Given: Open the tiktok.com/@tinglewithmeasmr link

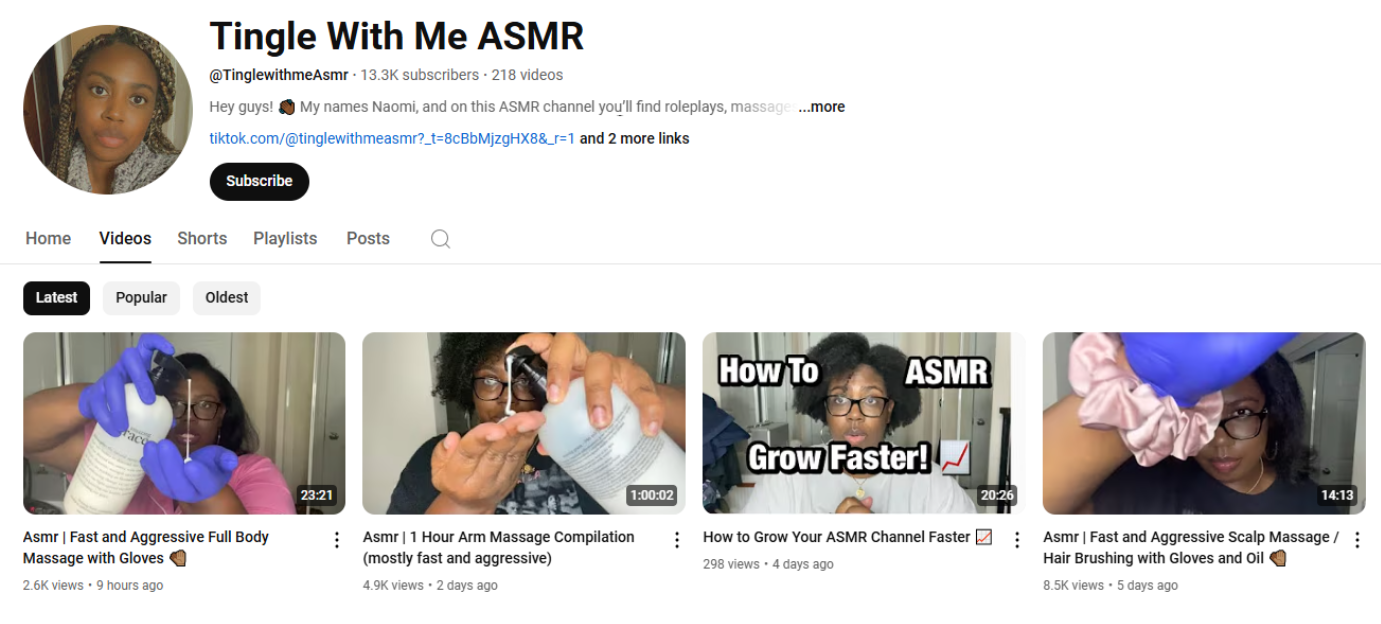Looking at the screenshot, I should (x=392, y=139).
